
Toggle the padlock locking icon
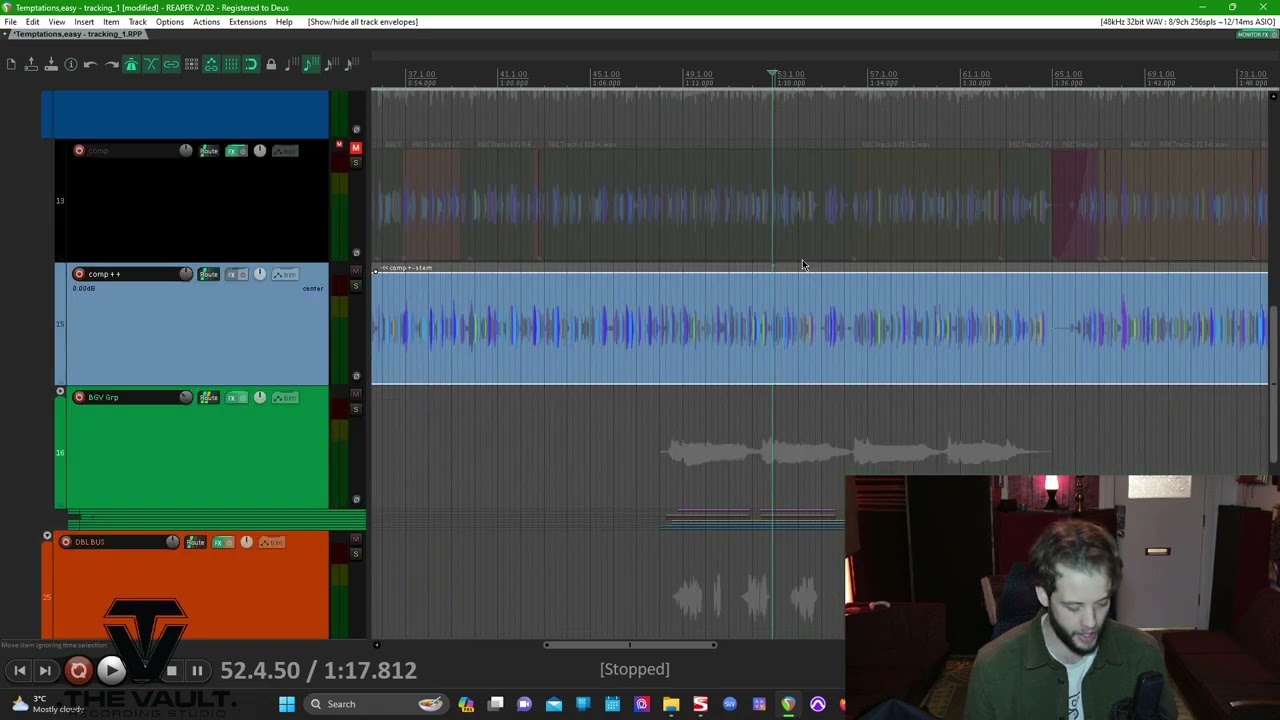coord(271,64)
